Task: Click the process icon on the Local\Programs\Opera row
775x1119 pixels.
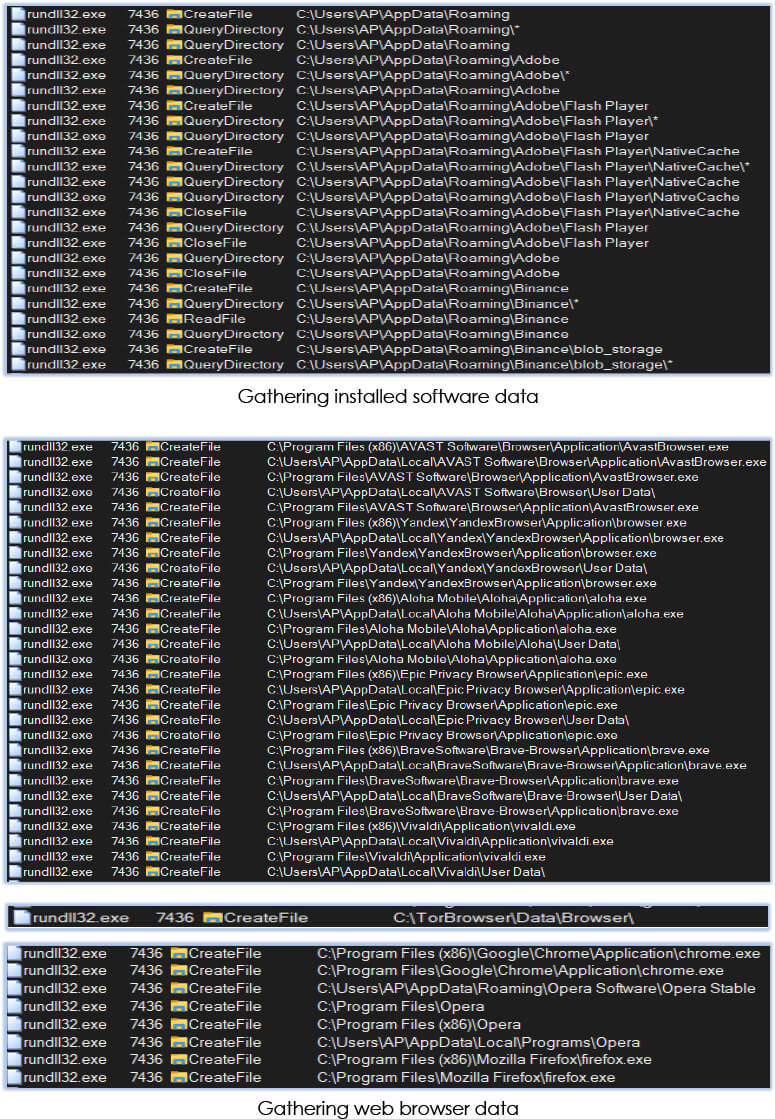Action: click(14, 1043)
